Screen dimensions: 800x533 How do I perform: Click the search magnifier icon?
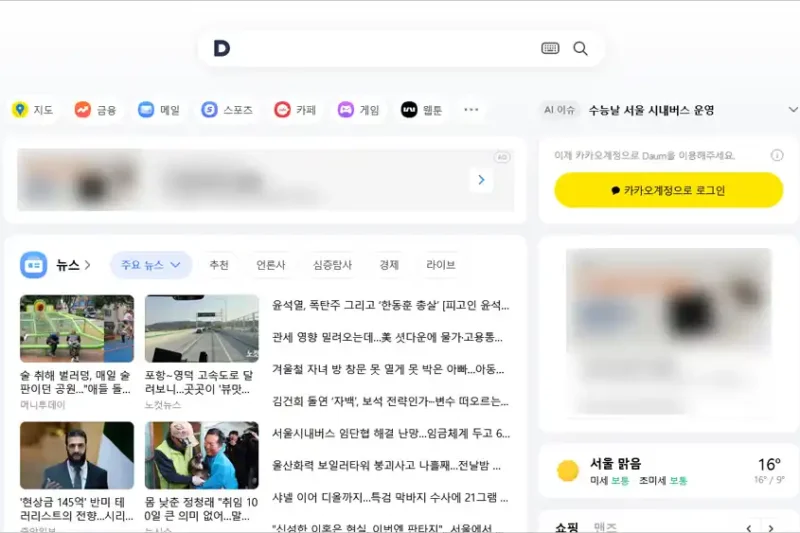[580, 48]
